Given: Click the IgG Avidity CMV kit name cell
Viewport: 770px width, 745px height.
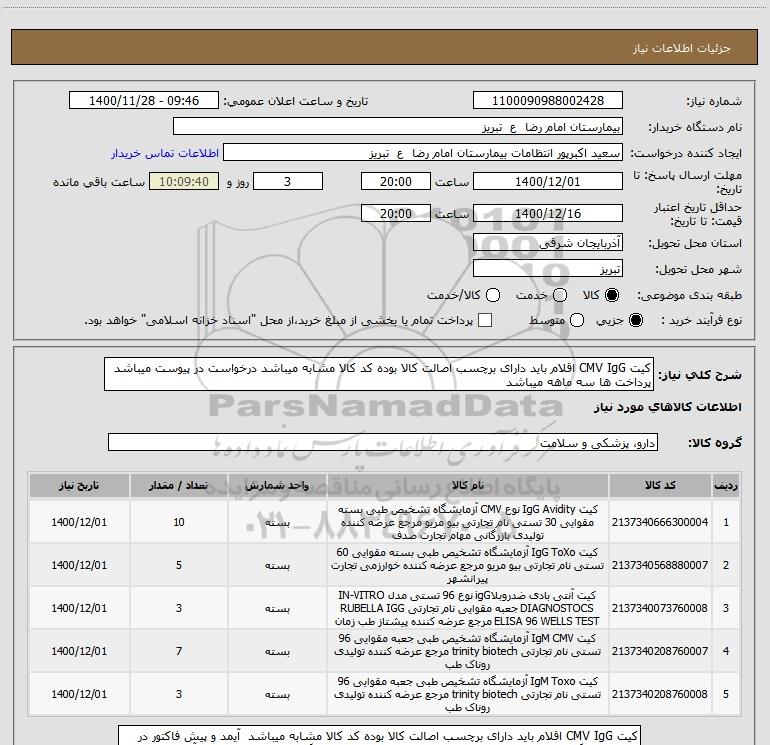Looking at the screenshot, I should click(x=468, y=522).
